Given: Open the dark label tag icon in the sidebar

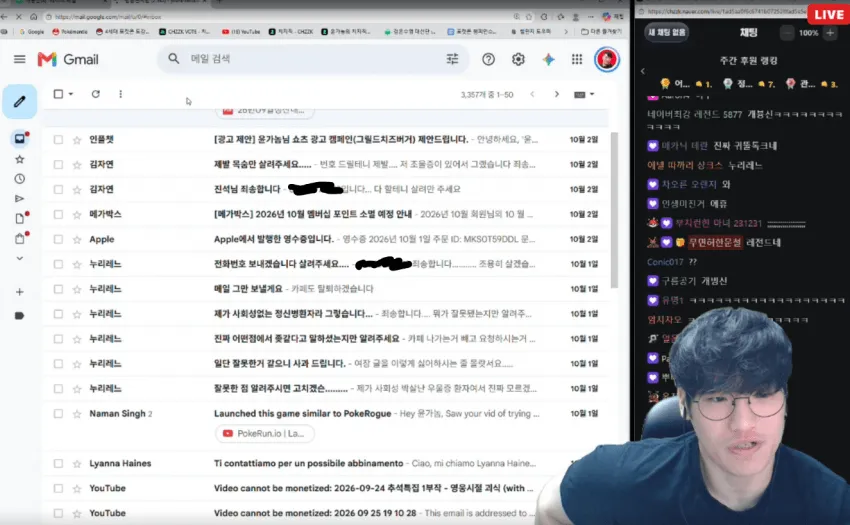Looking at the screenshot, I should (x=20, y=316).
